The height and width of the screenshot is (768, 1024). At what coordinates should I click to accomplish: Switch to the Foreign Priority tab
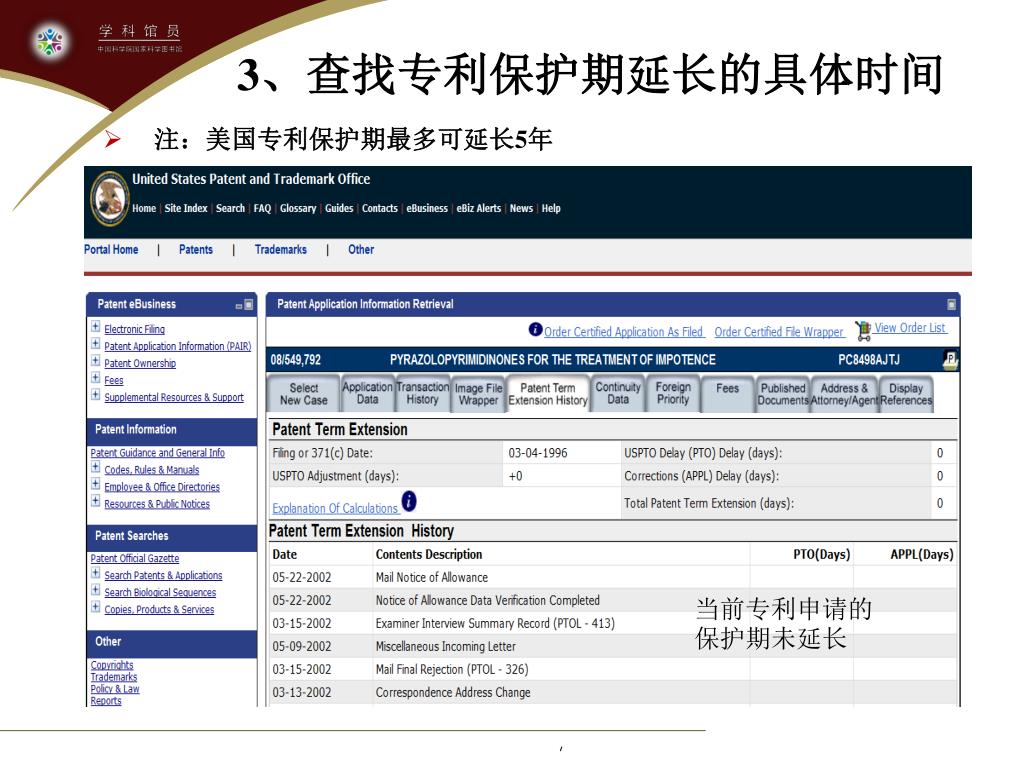[x=673, y=393]
